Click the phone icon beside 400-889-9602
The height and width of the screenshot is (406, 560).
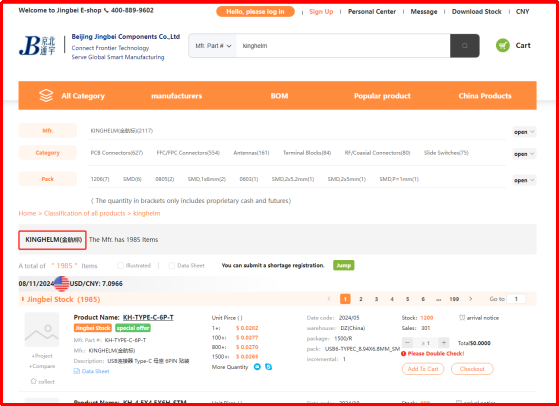tap(106, 11)
